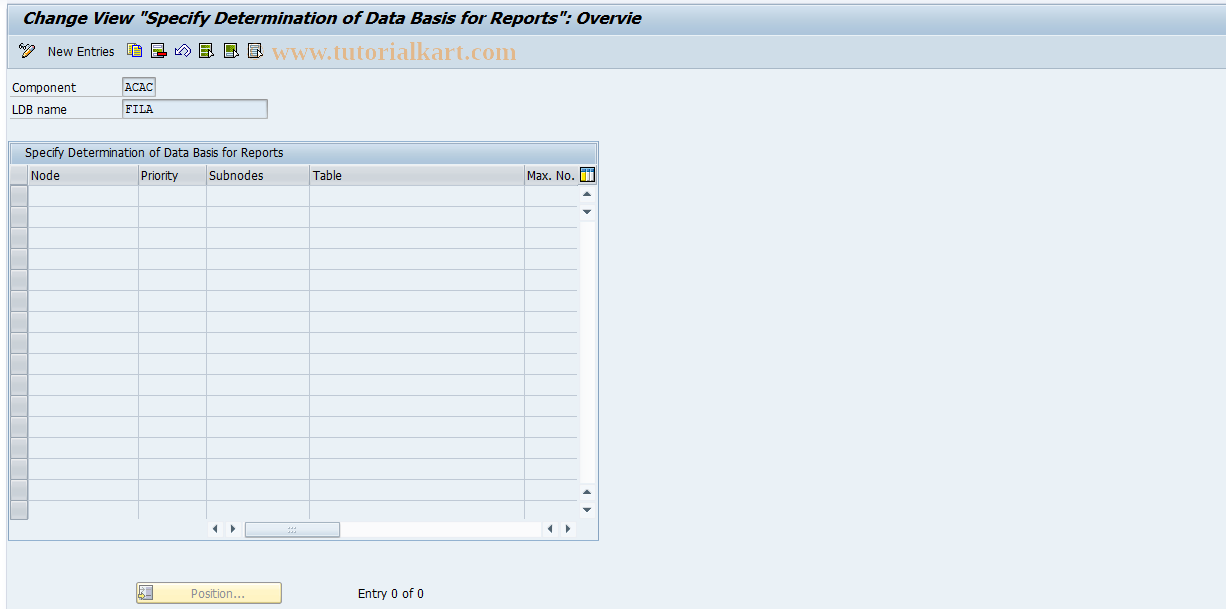Click the Table column header
This screenshot has width=1226, height=609.
(x=417, y=176)
